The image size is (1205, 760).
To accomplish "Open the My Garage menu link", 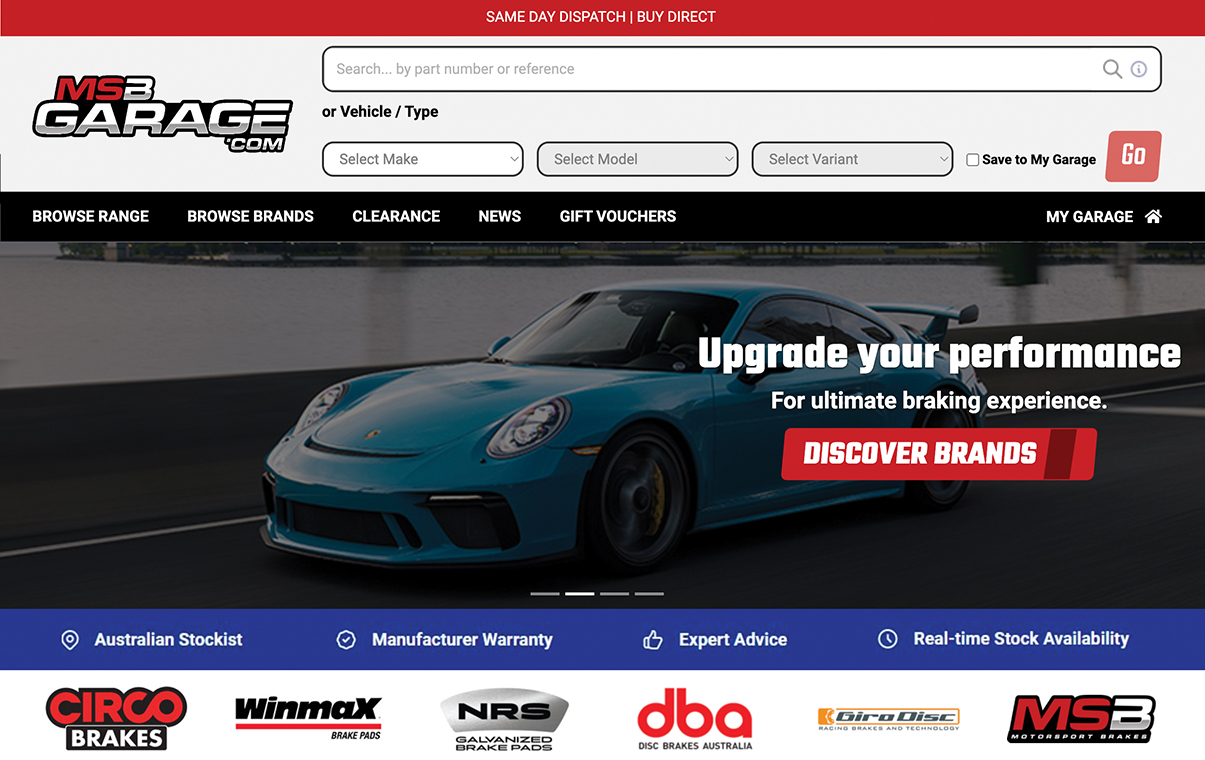I will click(1090, 216).
